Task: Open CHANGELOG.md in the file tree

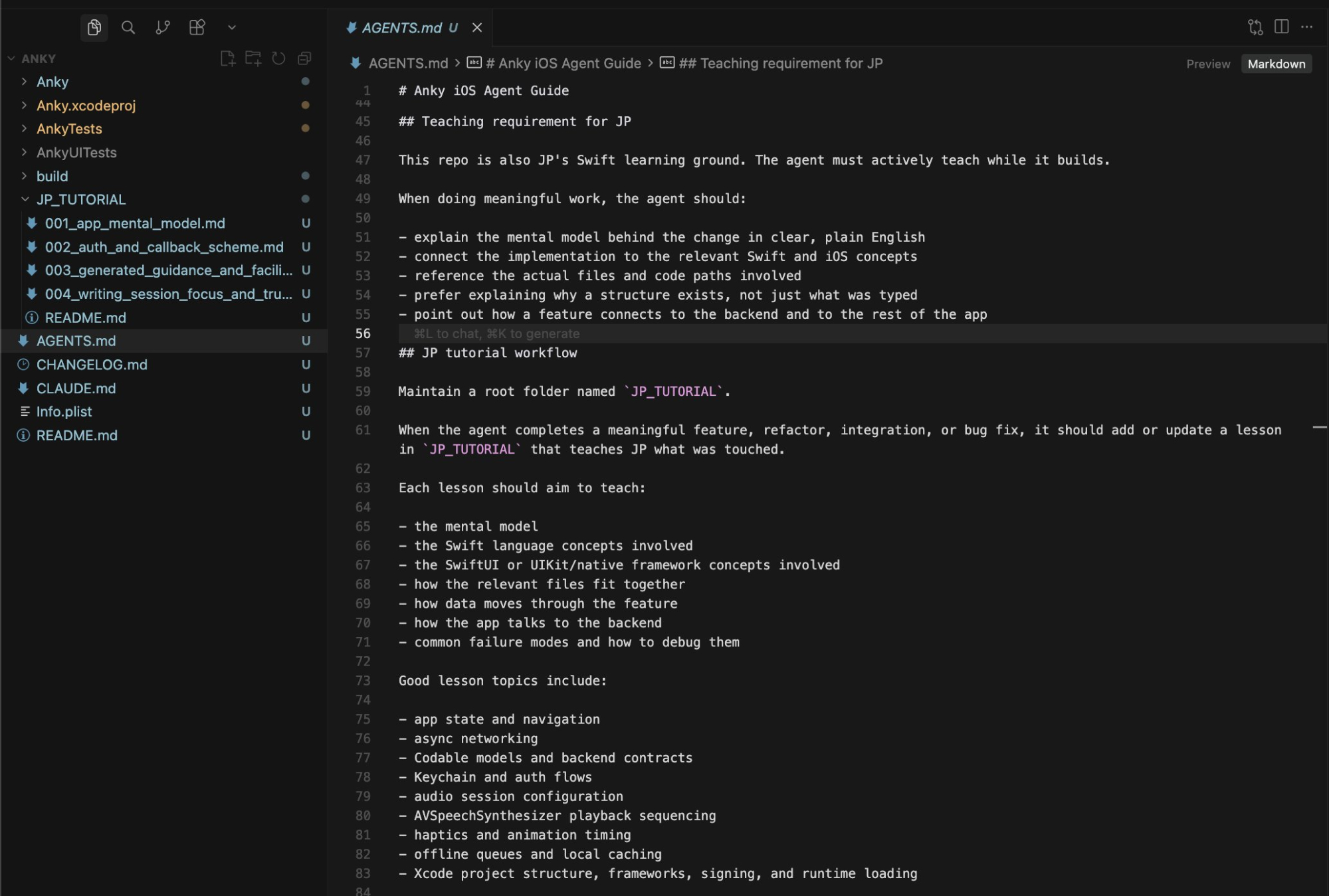Action: coord(92,365)
